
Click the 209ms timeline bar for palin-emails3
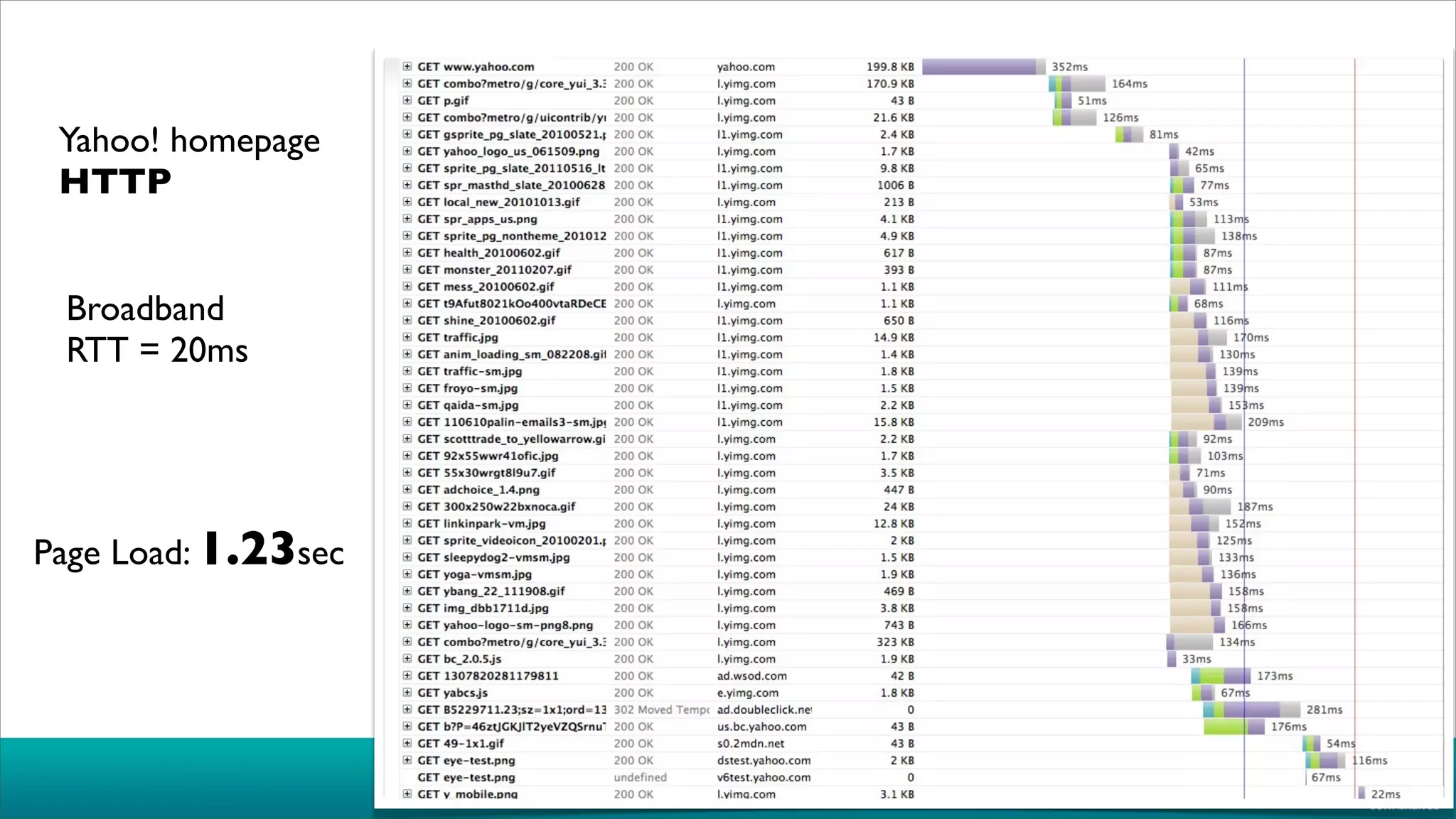pyautogui.click(x=1206, y=422)
